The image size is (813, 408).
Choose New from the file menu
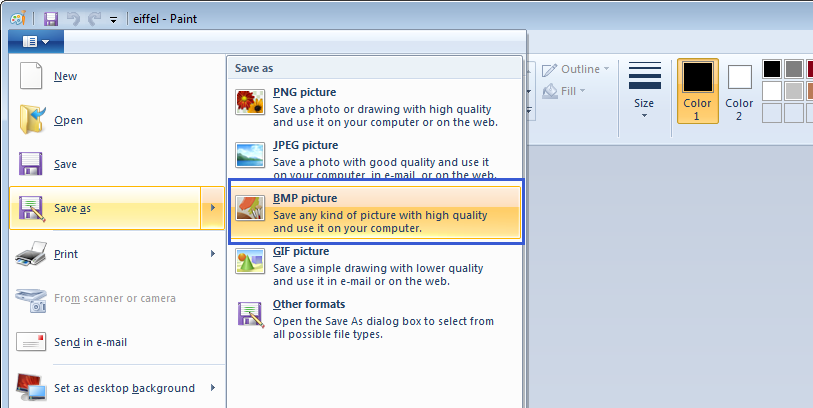click(x=117, y=76)
